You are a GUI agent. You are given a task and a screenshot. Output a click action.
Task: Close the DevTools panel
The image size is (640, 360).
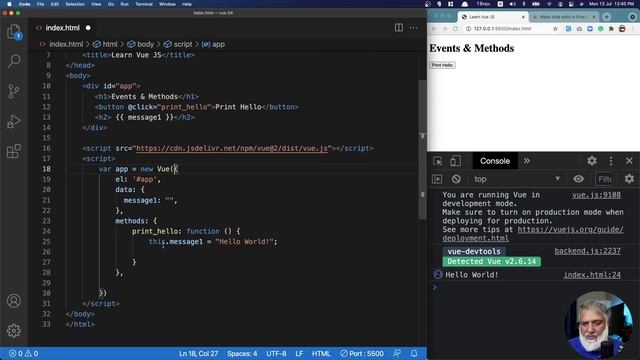click(629, 161)
